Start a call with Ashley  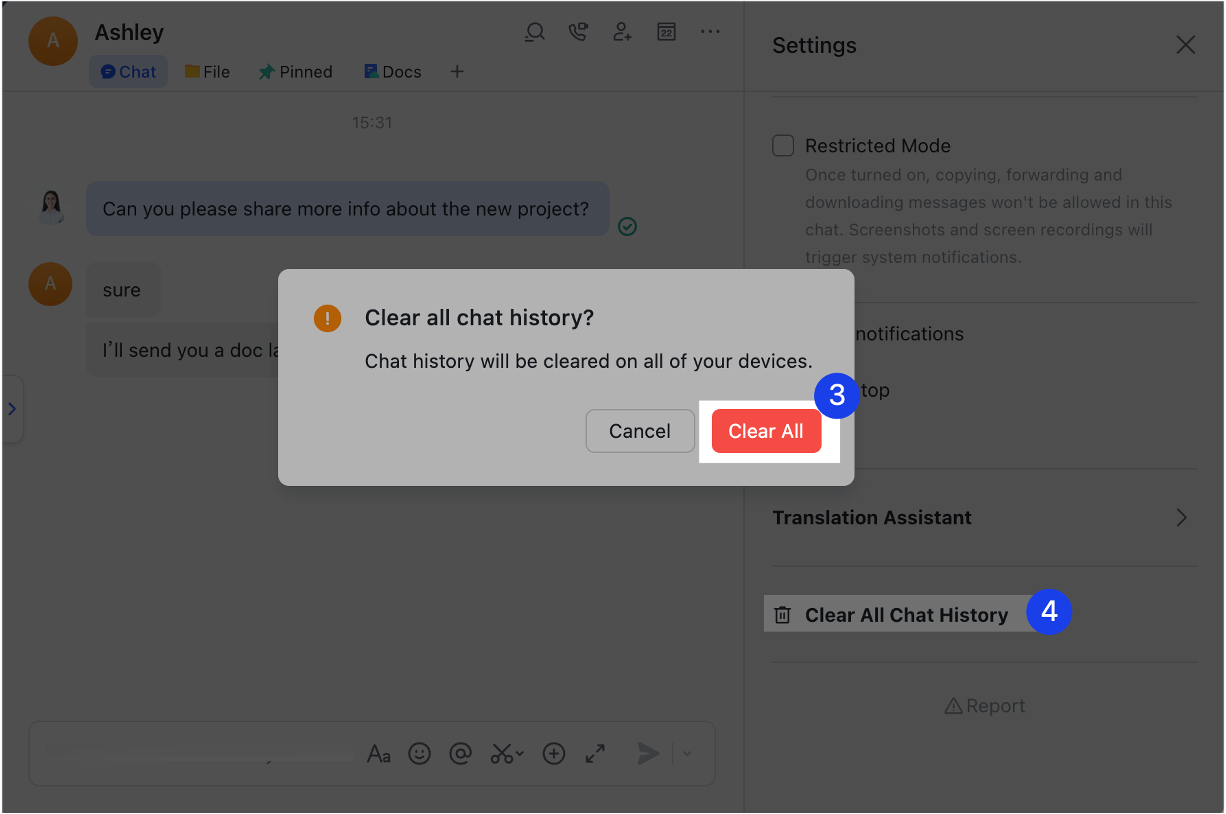pos(578,31)
